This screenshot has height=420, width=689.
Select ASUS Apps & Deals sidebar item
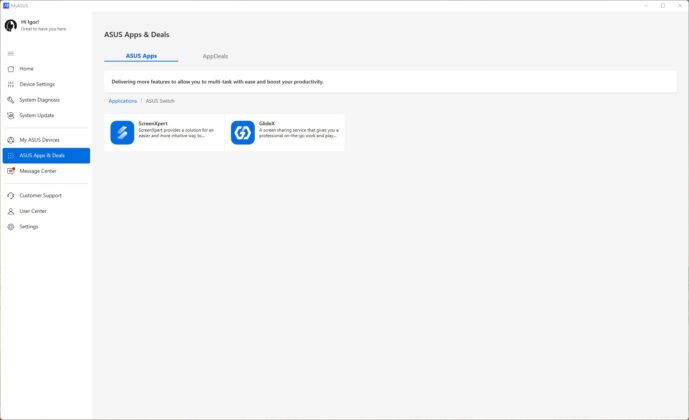[46, 156]
